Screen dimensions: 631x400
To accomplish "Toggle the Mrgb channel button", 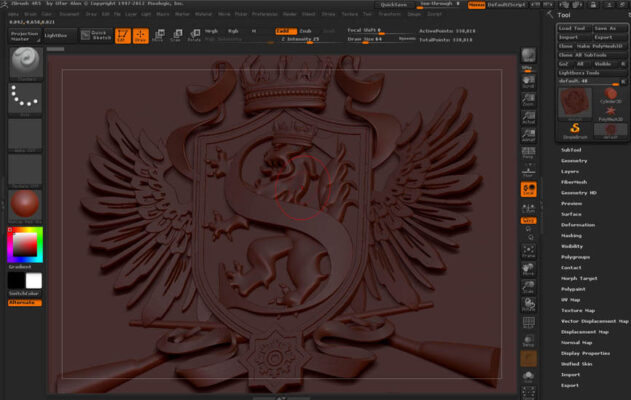I will coord(211,31).
